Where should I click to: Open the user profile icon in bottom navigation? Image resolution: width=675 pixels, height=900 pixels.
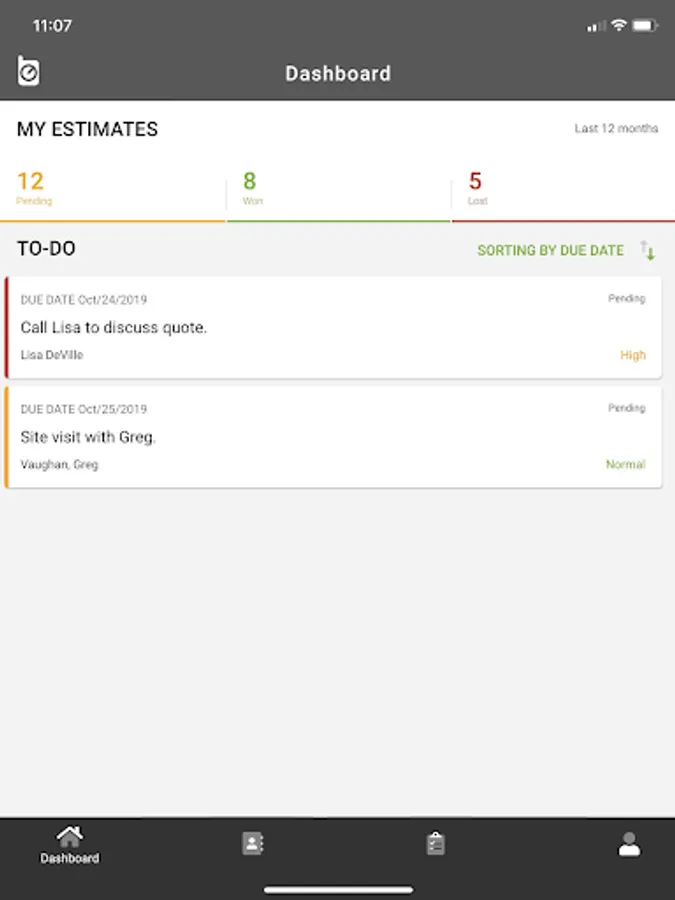(x=629, y=844)
